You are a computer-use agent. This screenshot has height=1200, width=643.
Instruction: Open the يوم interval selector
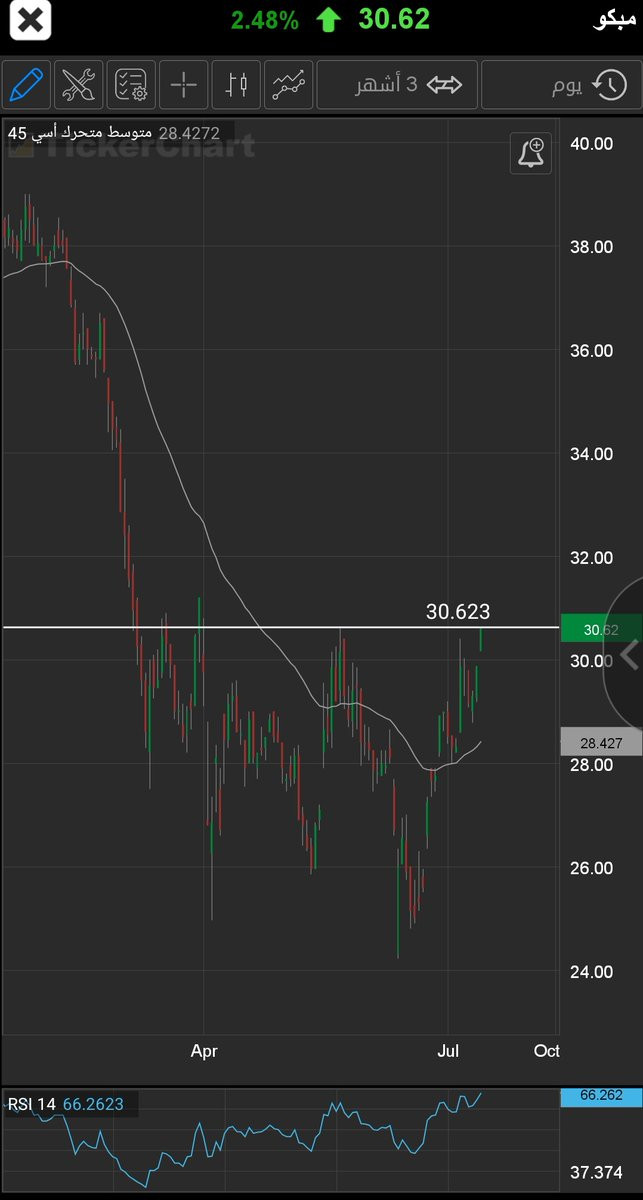pos(560,85)
